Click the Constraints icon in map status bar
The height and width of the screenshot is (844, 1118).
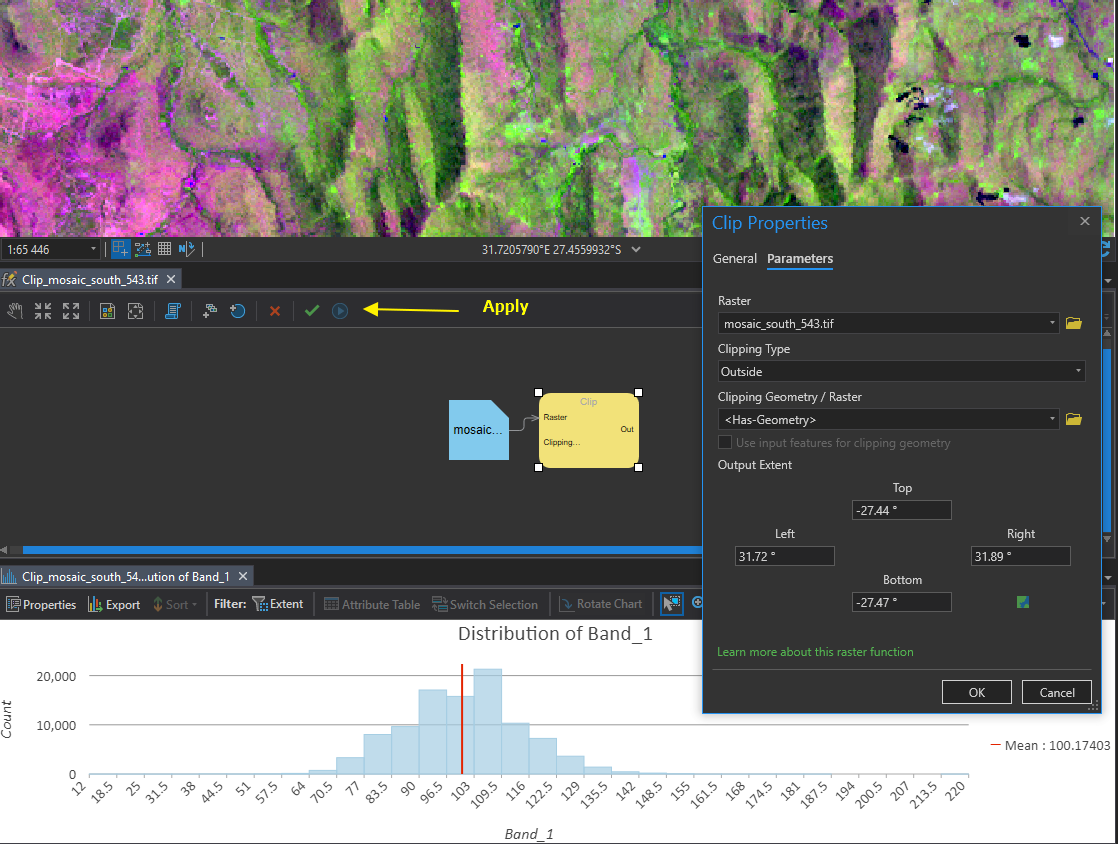coord(120,249)
